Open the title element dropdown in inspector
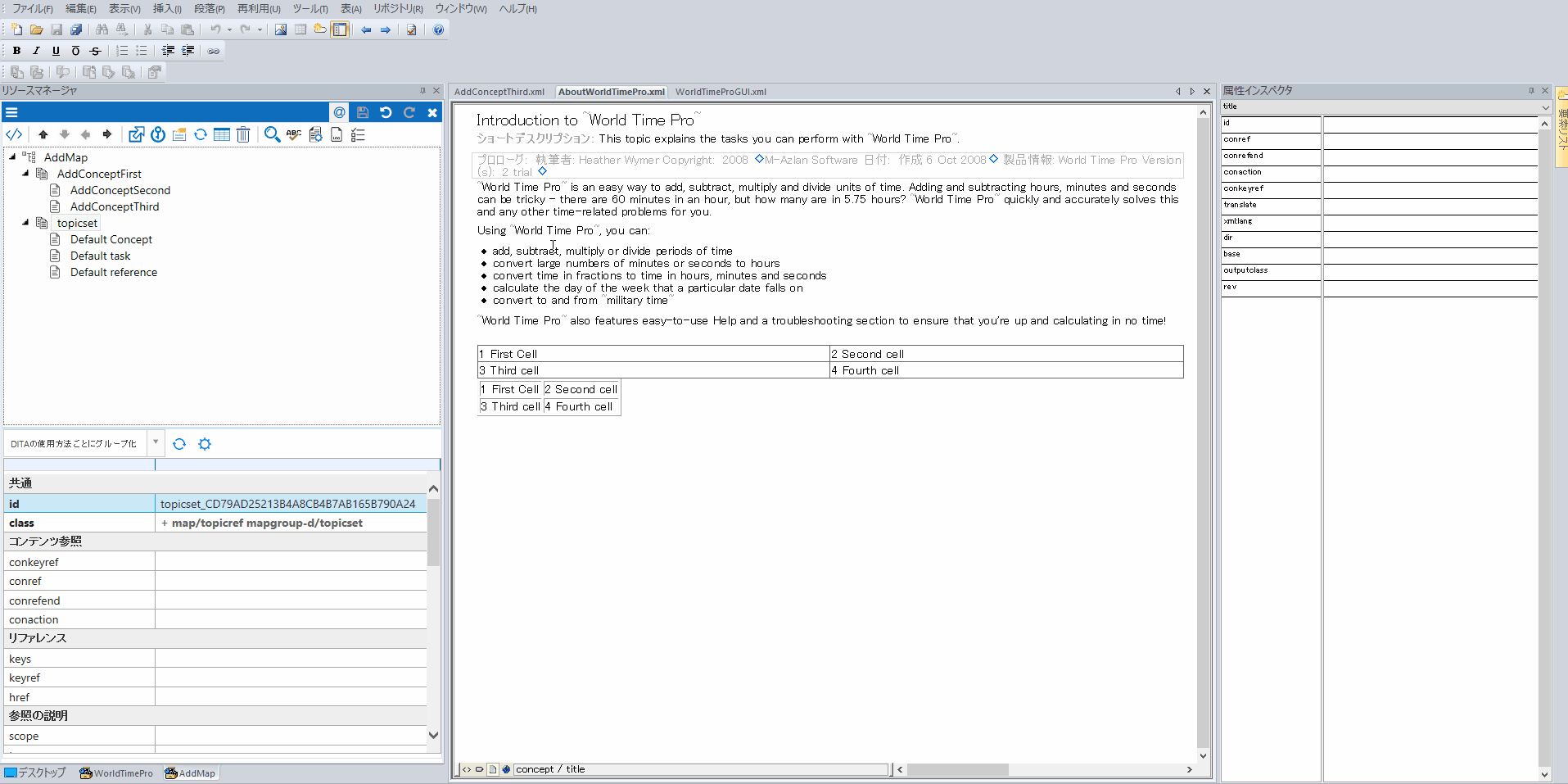This screenshot has height=784, width=1568. pos(1545,107)
